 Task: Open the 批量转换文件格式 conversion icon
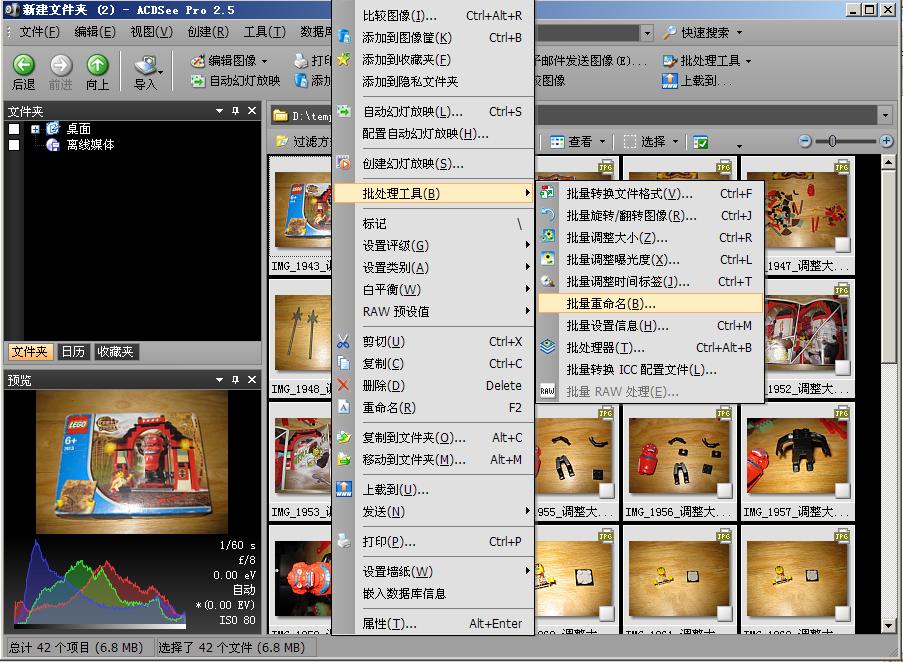pos(547,192)
